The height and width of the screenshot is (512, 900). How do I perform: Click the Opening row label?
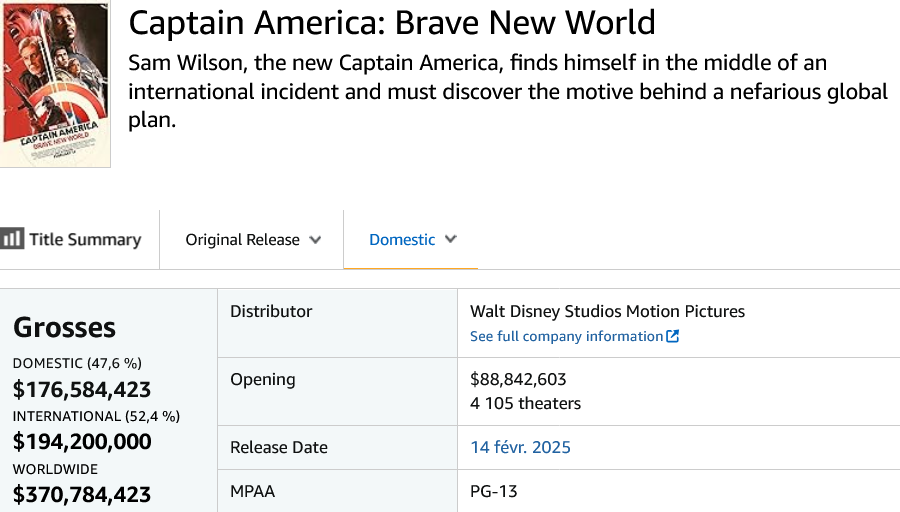263,379
